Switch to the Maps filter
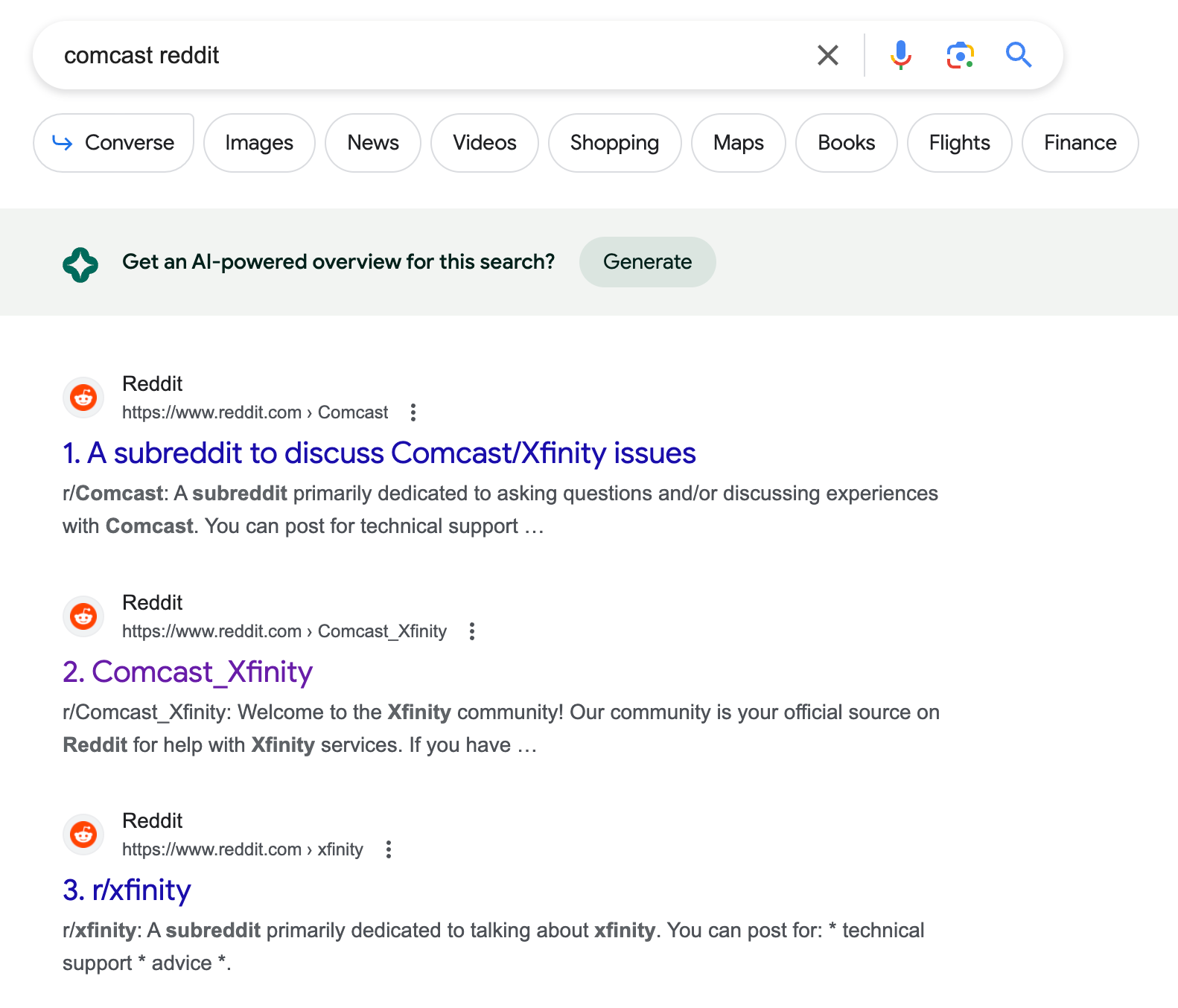The image size is (1178, 1008). coord(739,143)
